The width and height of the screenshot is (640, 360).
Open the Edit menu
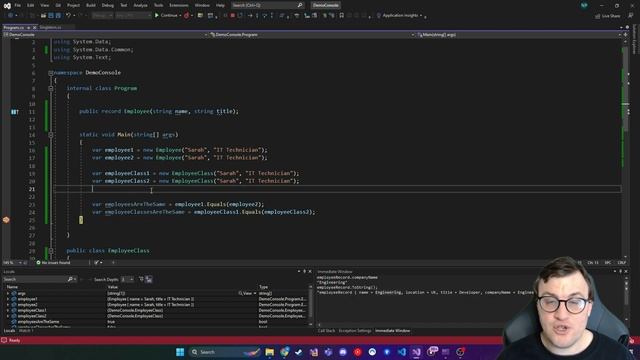[31, 5]
